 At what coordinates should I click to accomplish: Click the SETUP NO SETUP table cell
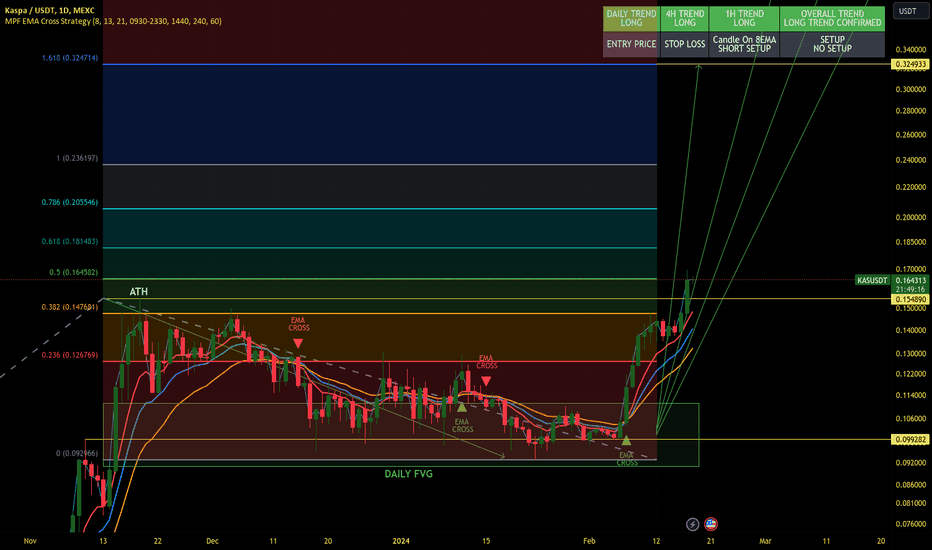832,45
